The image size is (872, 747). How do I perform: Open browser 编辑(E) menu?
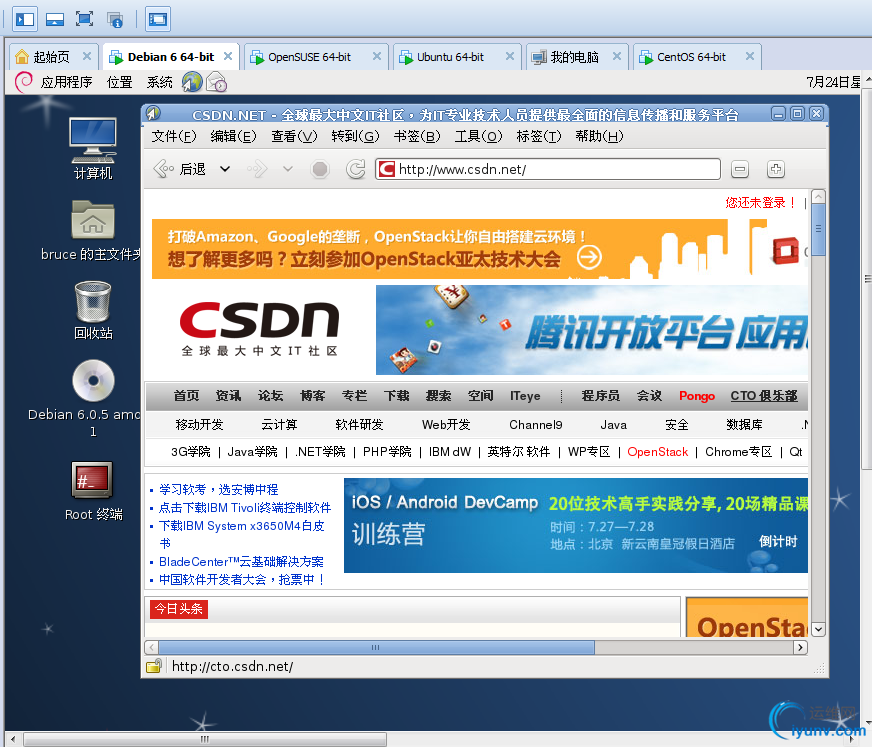[x=233, y=136]
